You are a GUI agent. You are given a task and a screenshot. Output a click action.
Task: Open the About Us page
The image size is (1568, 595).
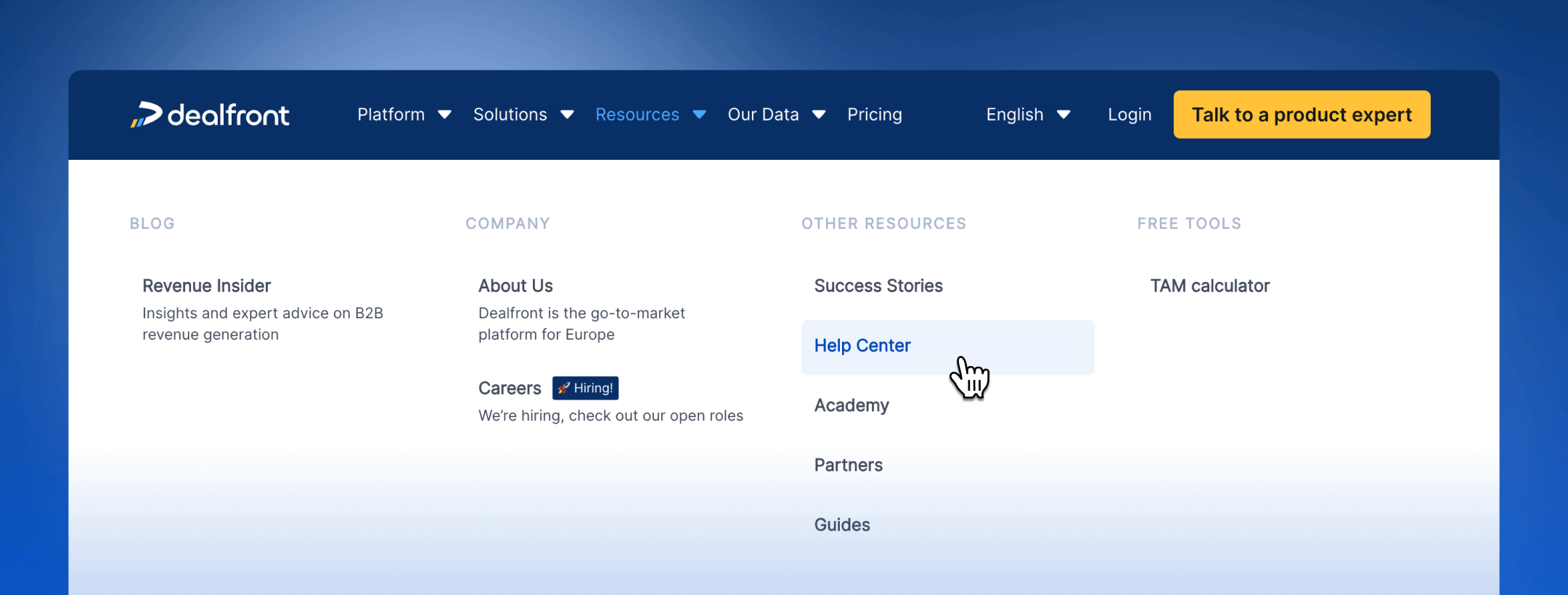(515, 286)
